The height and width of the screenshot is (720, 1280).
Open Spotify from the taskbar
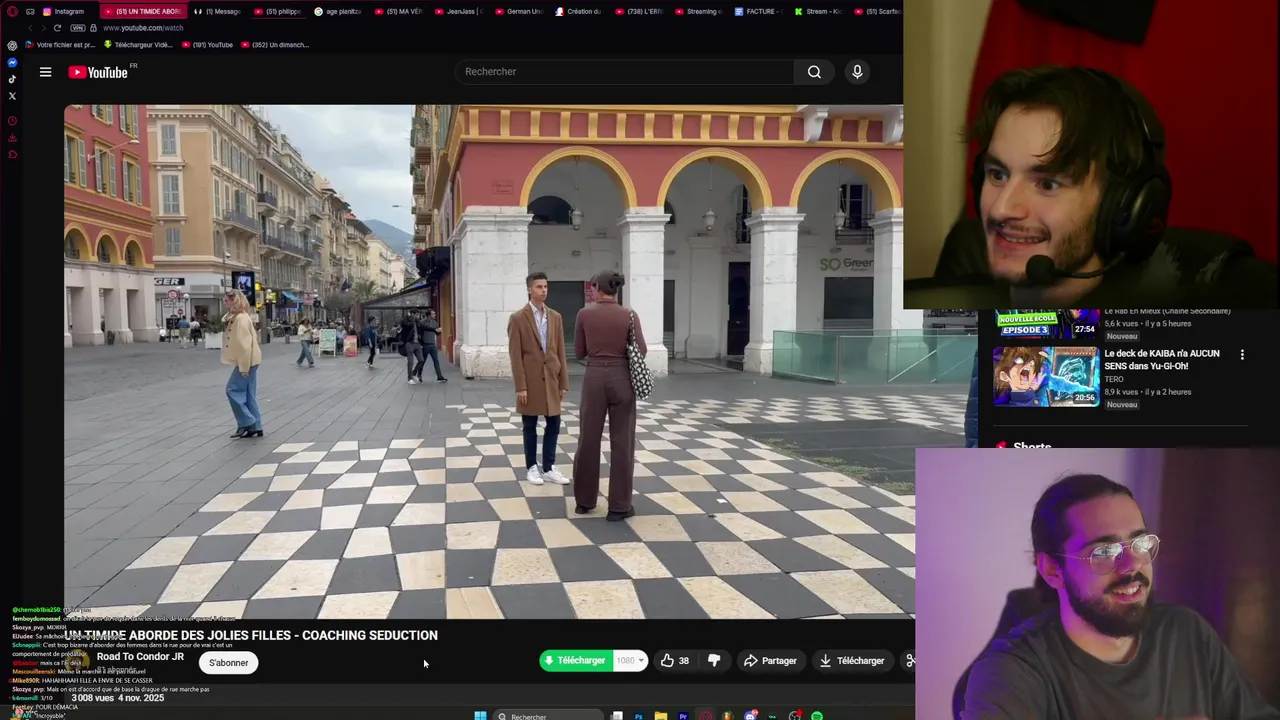(817, 716)
